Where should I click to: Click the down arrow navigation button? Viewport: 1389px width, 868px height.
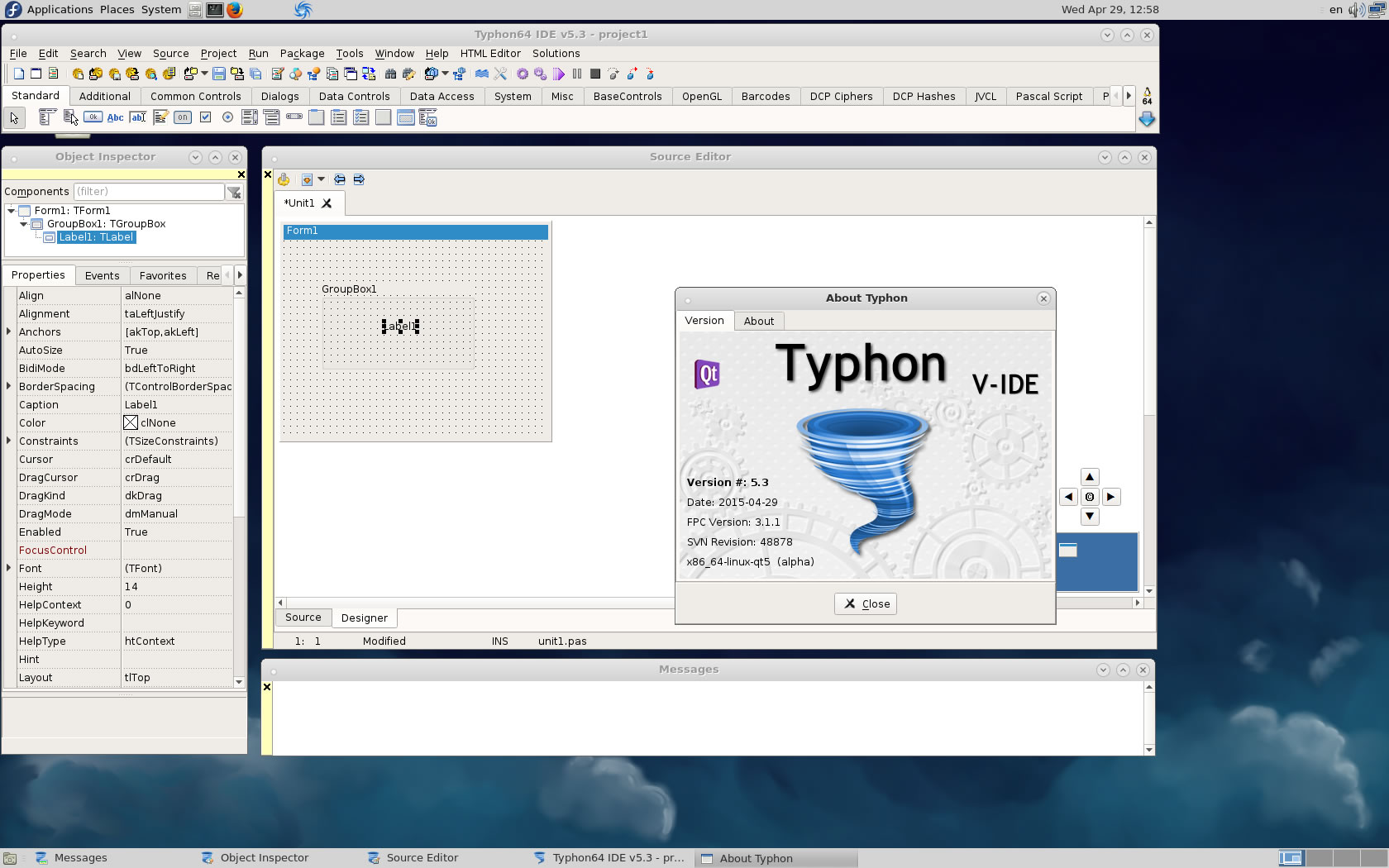1090,517
